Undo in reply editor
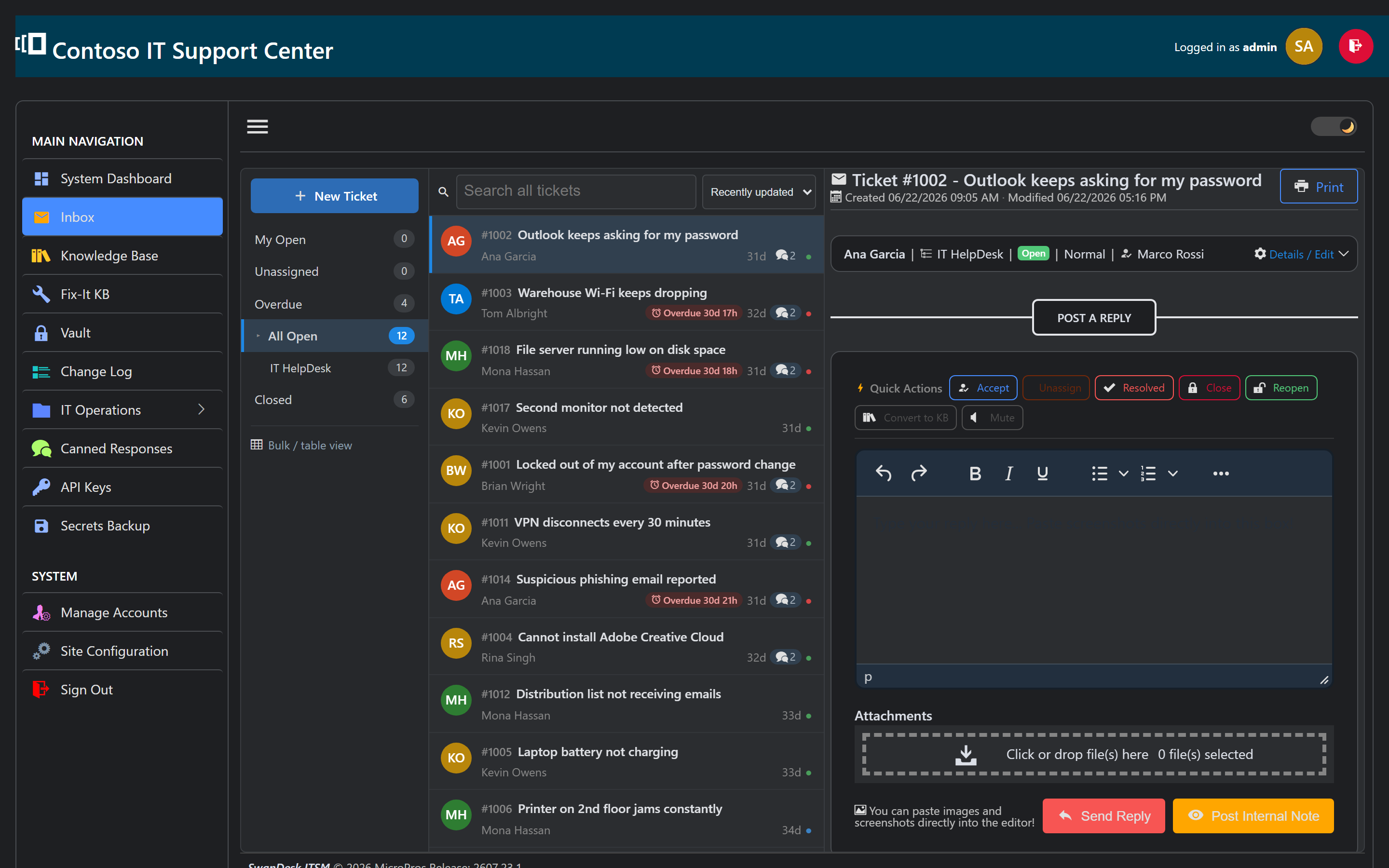The height and width of the screenshot is (868, 1389). click(x=884, y=474)
